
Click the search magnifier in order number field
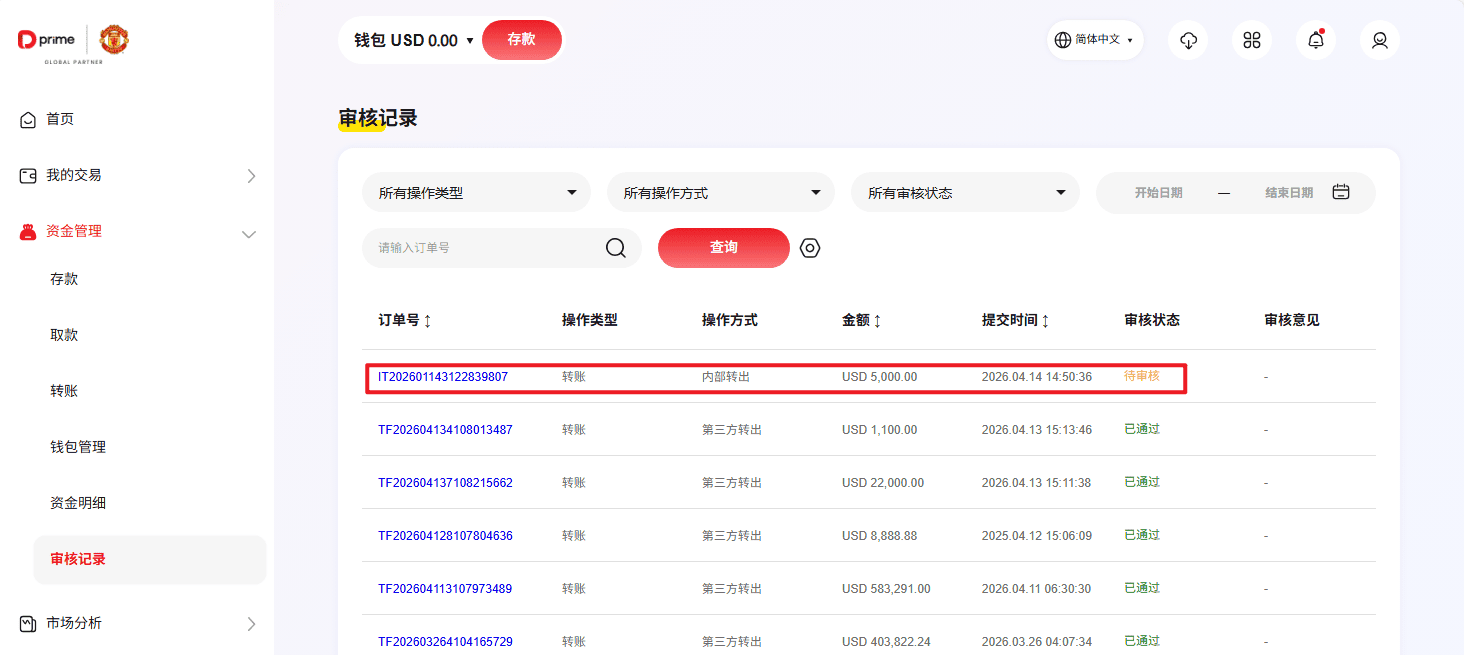click(616, 248)
